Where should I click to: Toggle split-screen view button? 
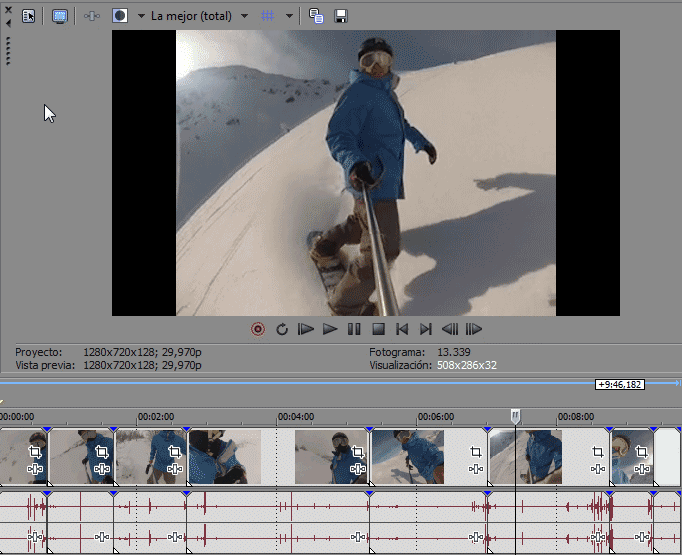120,16
